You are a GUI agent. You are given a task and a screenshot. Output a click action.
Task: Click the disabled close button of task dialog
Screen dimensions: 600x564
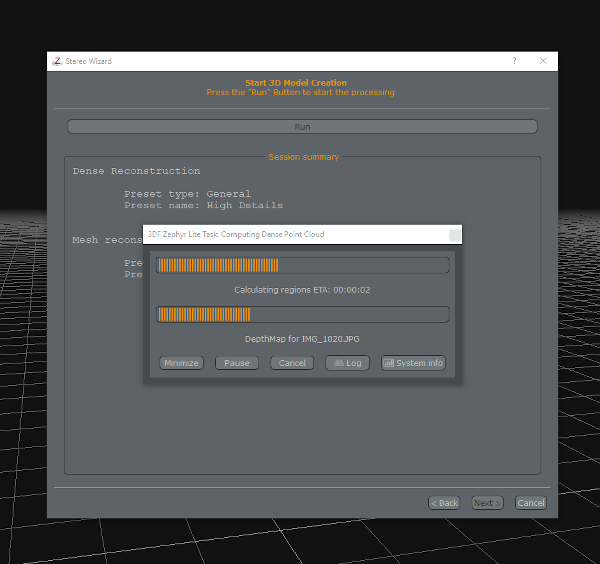pyautogui.click(x=455, y=235)
